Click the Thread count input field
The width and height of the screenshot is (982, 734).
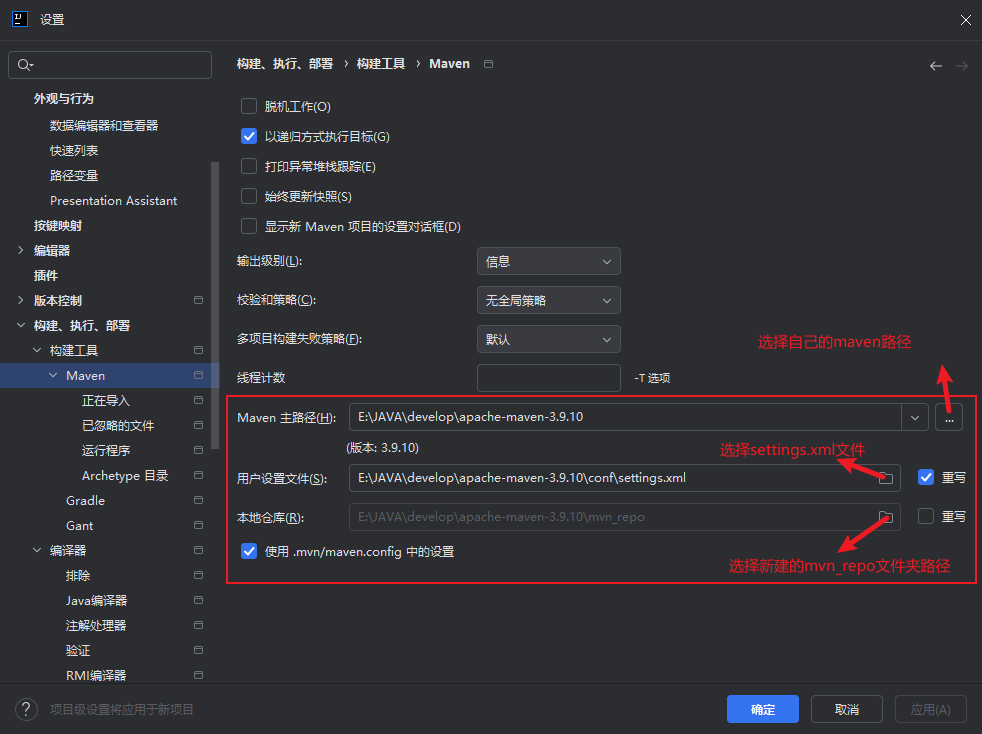click(548, 378)
